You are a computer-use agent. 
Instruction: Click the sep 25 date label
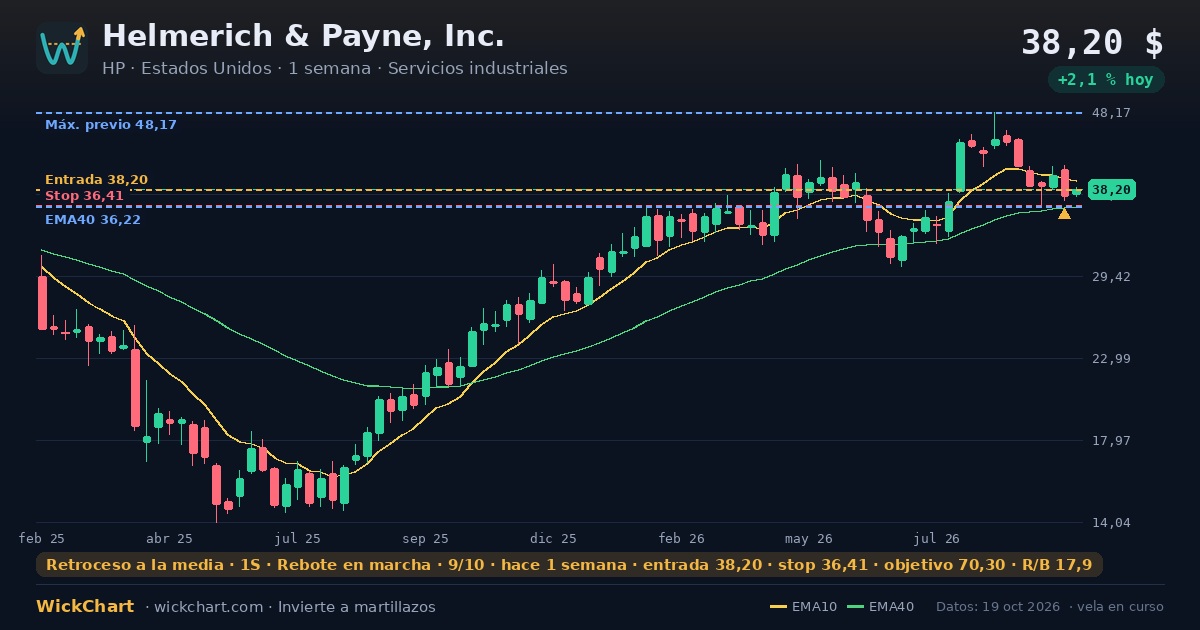coord(425,539)
